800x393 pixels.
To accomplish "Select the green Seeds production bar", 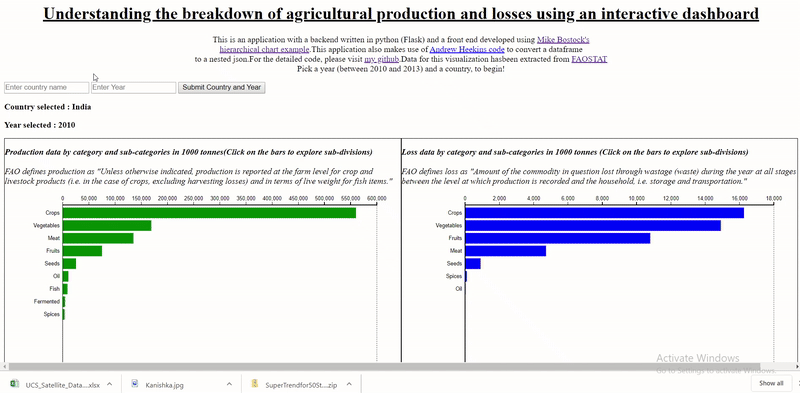I will click(69, 264).
